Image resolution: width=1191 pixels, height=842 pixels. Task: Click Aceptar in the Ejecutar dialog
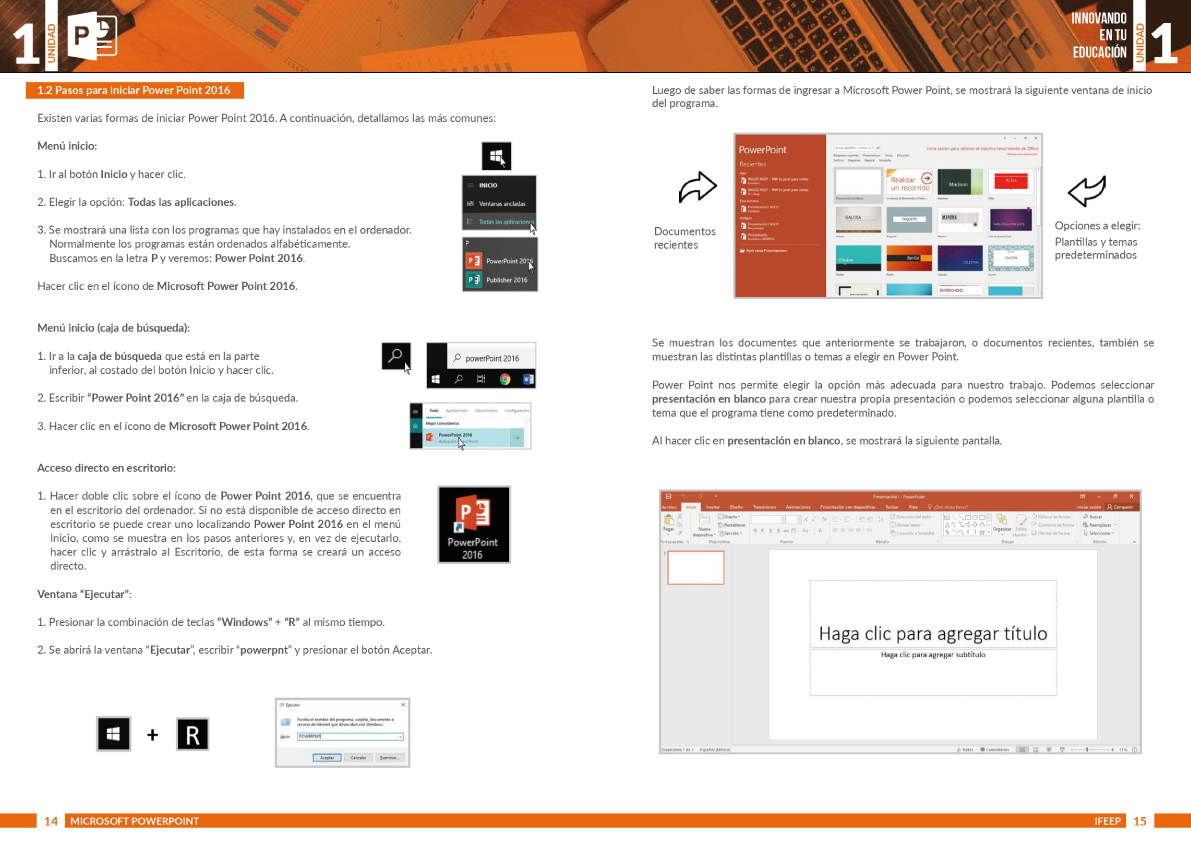tap(327, 758)
